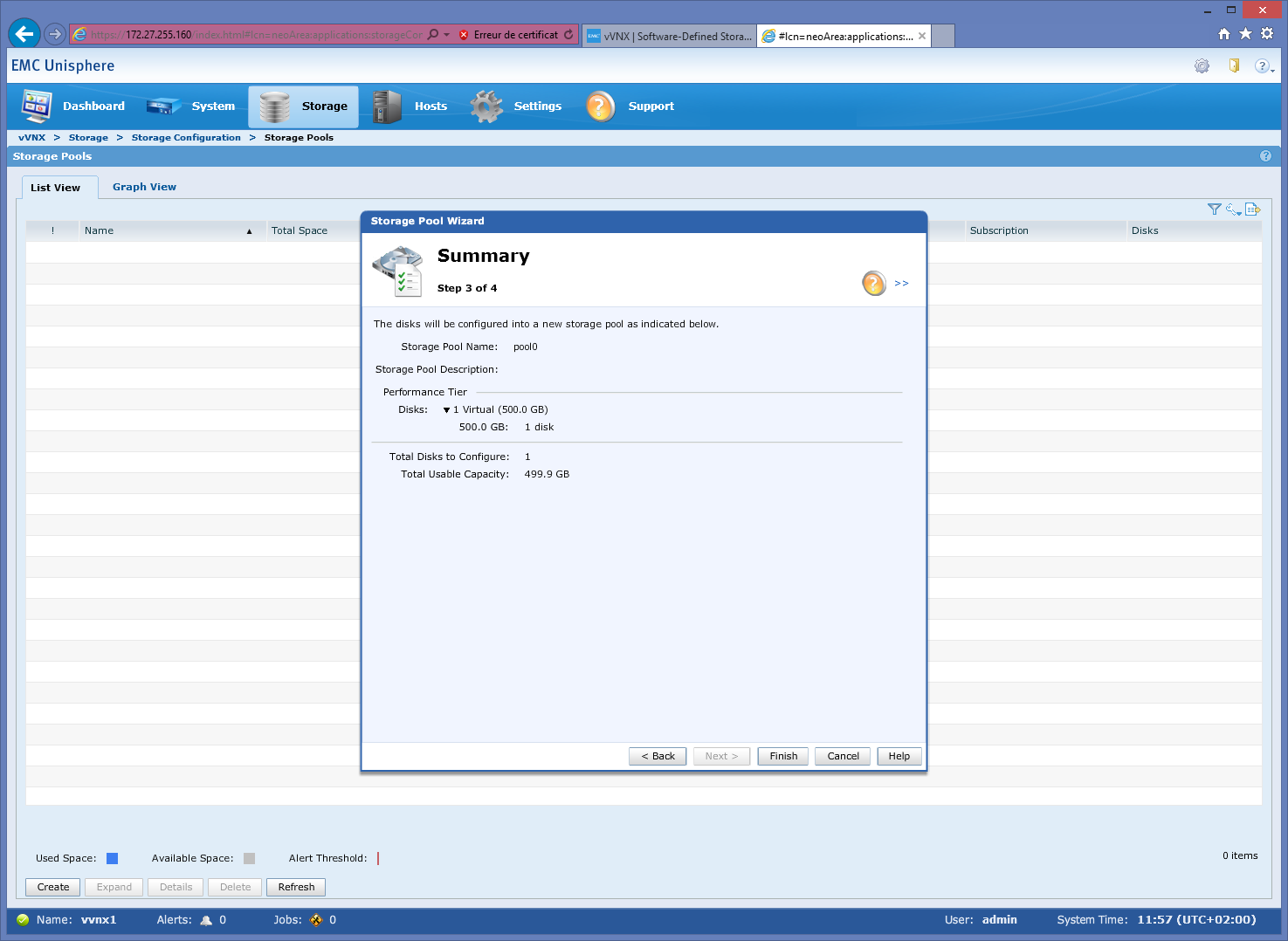Click the System hardware icon
Image resolution: width=1288 pixels, height=941 pixels.
164,106
